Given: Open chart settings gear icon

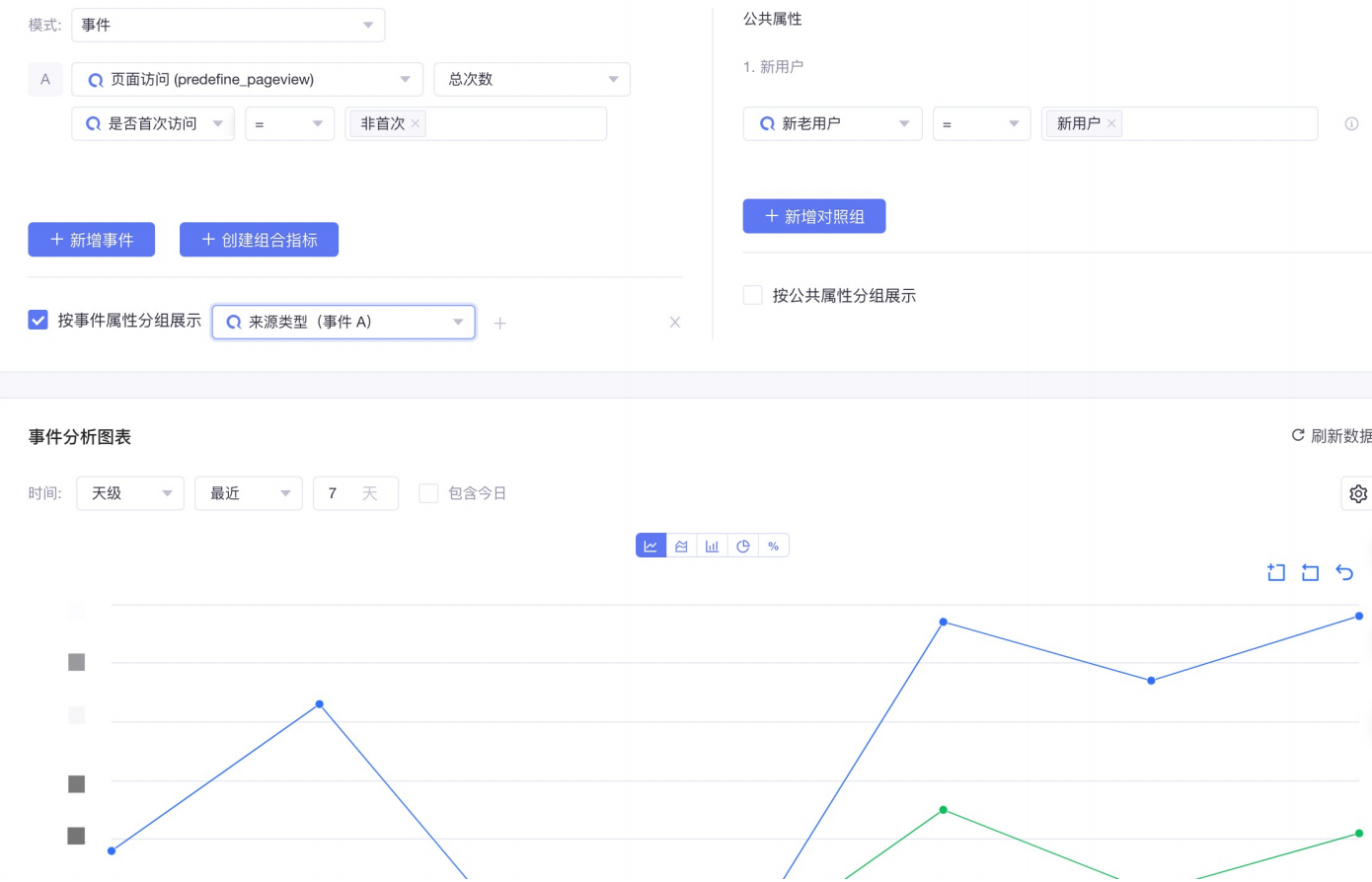Looking at the screenshot, I should 1358,493.
